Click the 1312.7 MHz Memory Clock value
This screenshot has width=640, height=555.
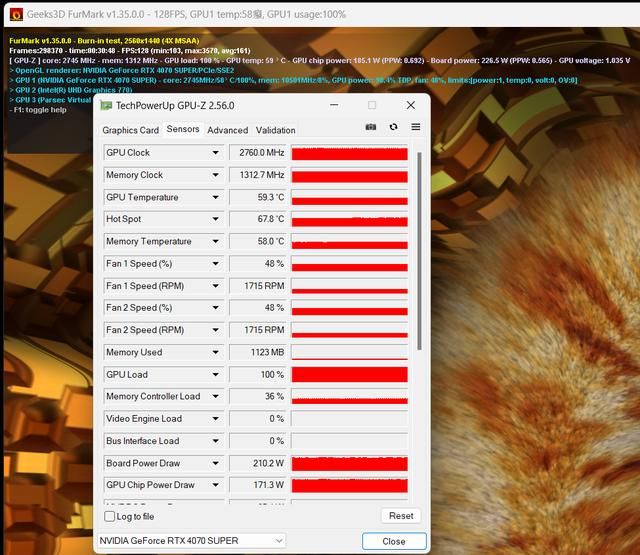click(x=258, y=175)
